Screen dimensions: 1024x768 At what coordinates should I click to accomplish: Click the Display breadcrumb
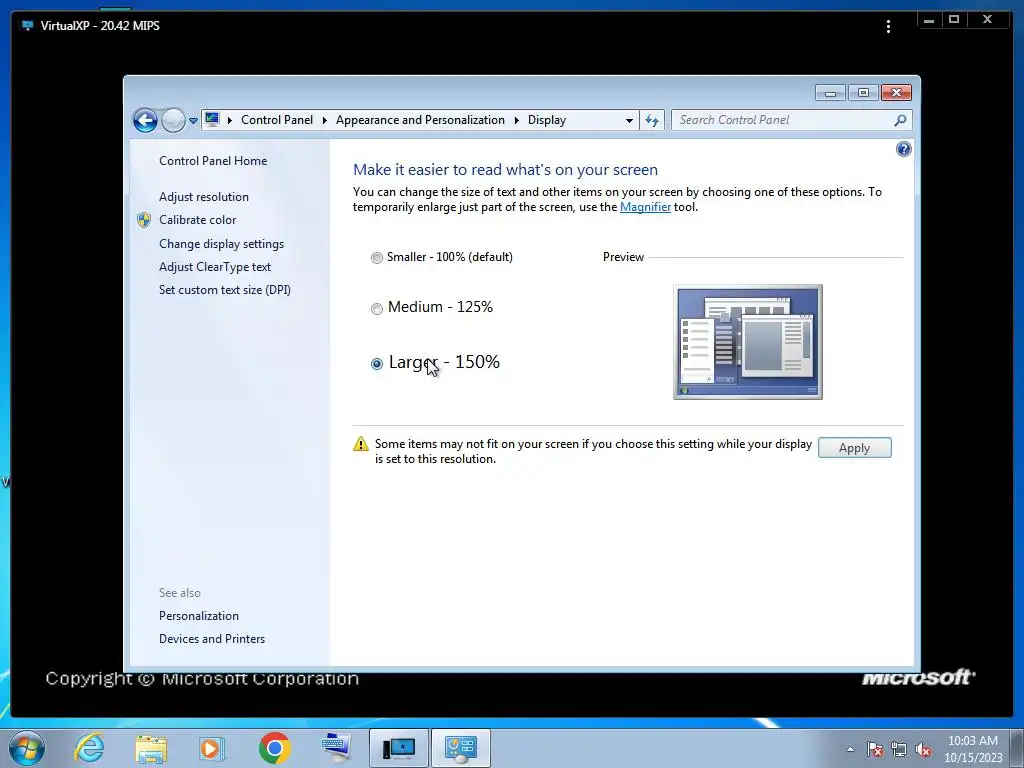547,120
